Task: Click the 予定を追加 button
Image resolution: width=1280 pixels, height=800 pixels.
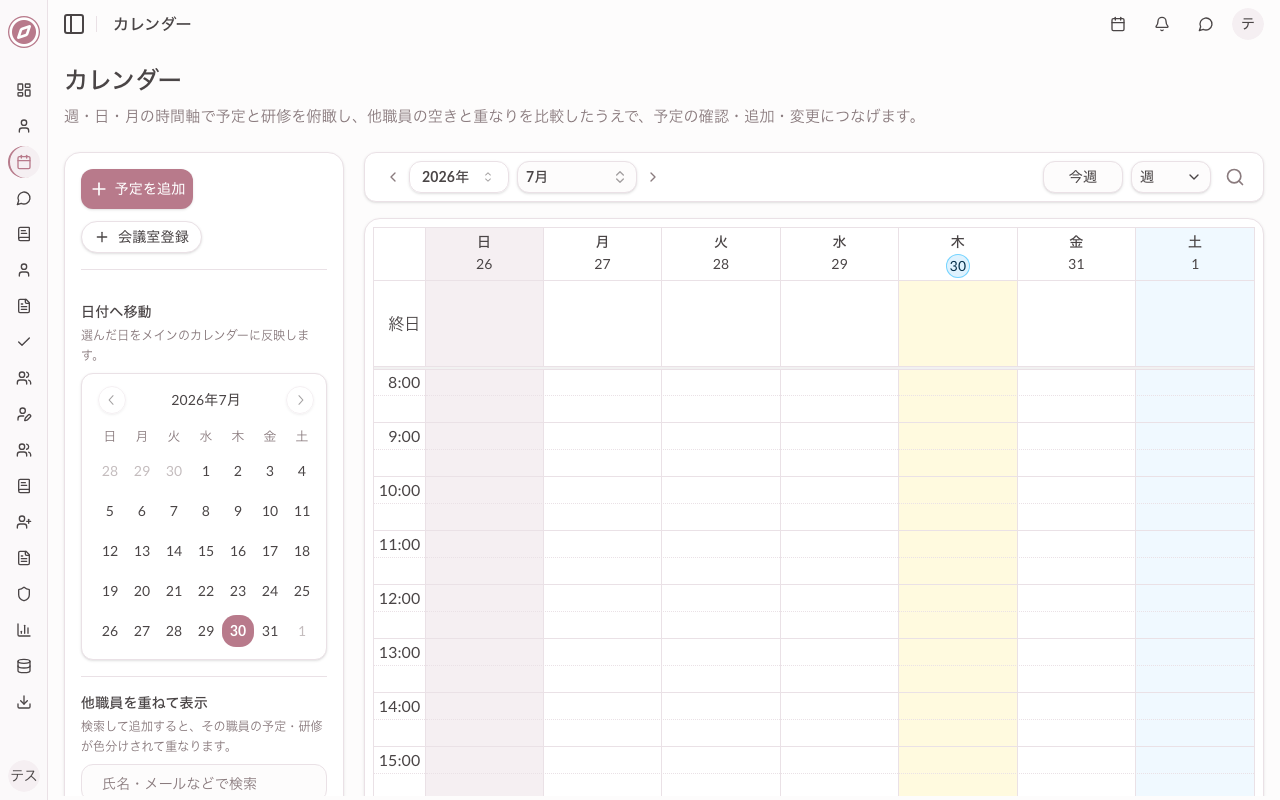Action: tap(137, 189)
